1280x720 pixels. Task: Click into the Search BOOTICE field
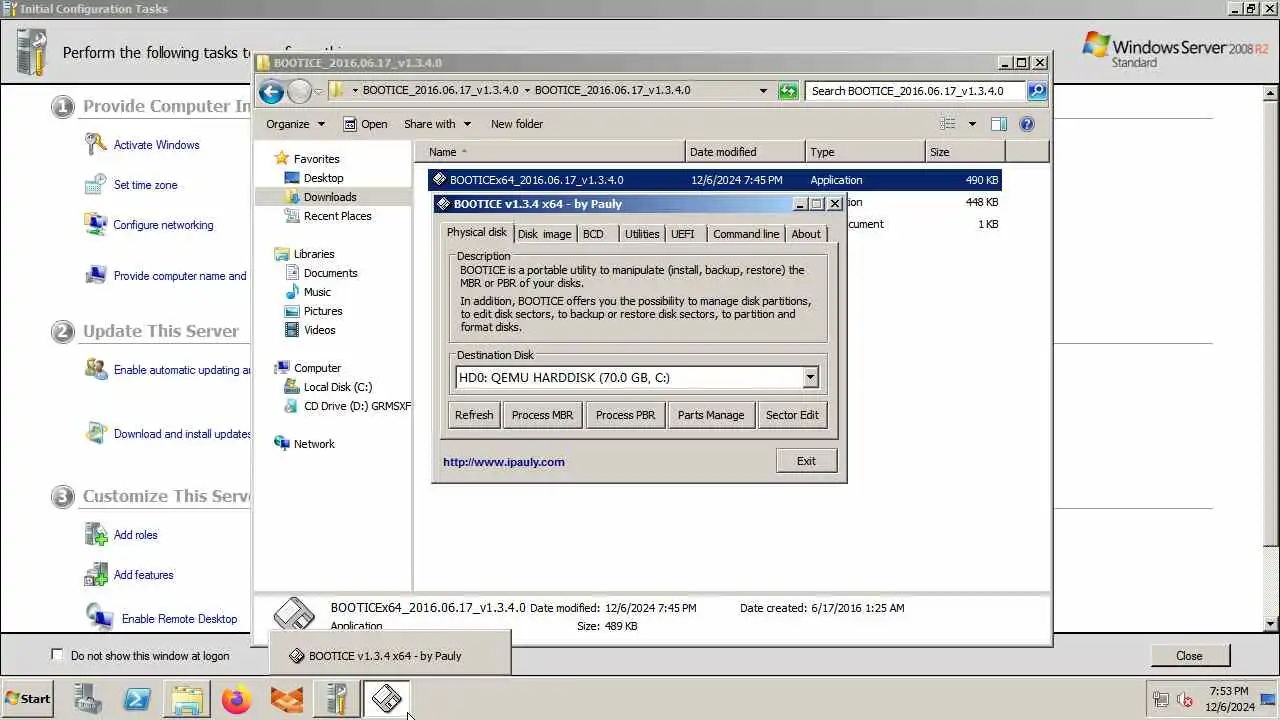pyautogui.click(x=915, y=91)
